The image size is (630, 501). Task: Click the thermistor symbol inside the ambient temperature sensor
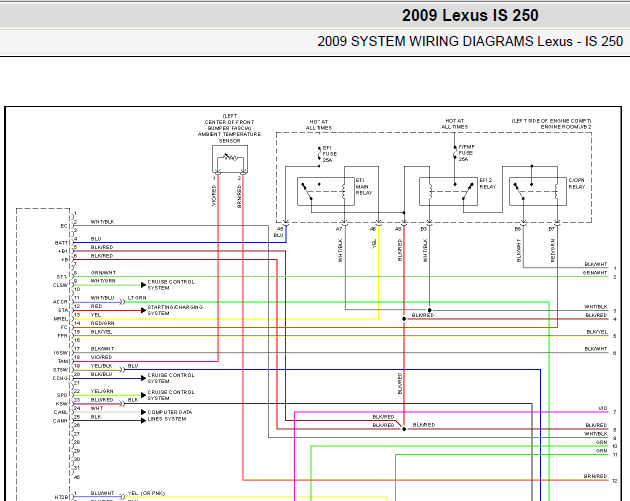tap(230, 157)
